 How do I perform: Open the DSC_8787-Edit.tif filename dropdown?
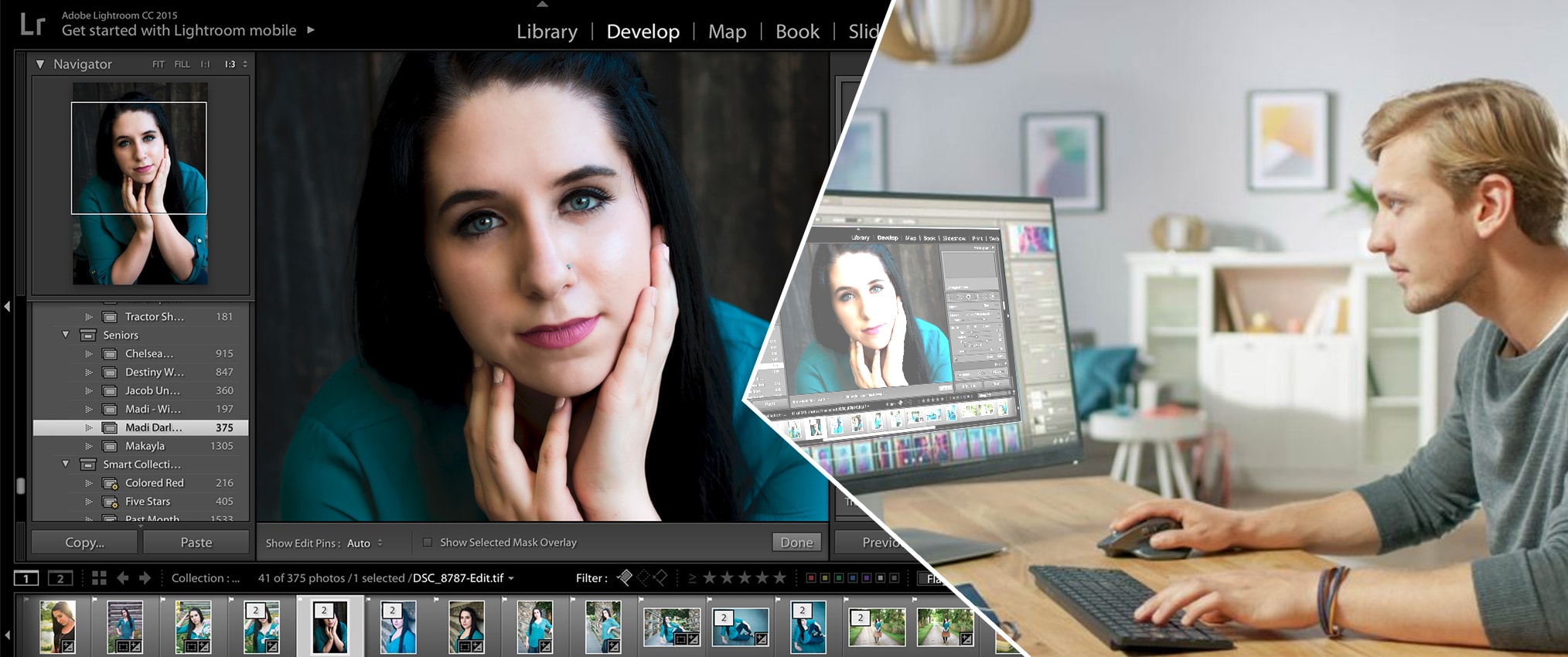[463, 578]
